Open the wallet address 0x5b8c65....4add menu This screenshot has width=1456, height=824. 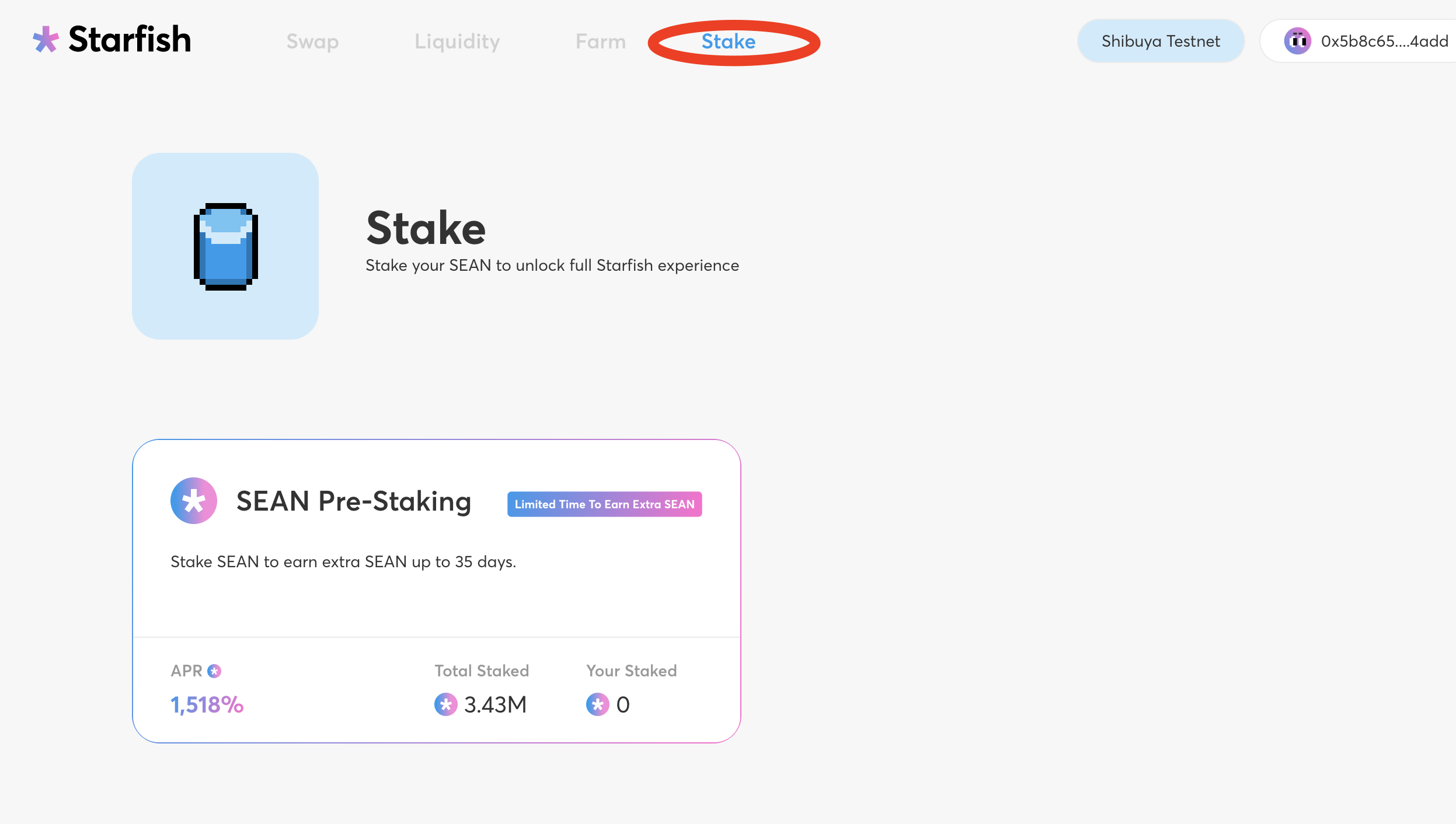(1384, 41)
